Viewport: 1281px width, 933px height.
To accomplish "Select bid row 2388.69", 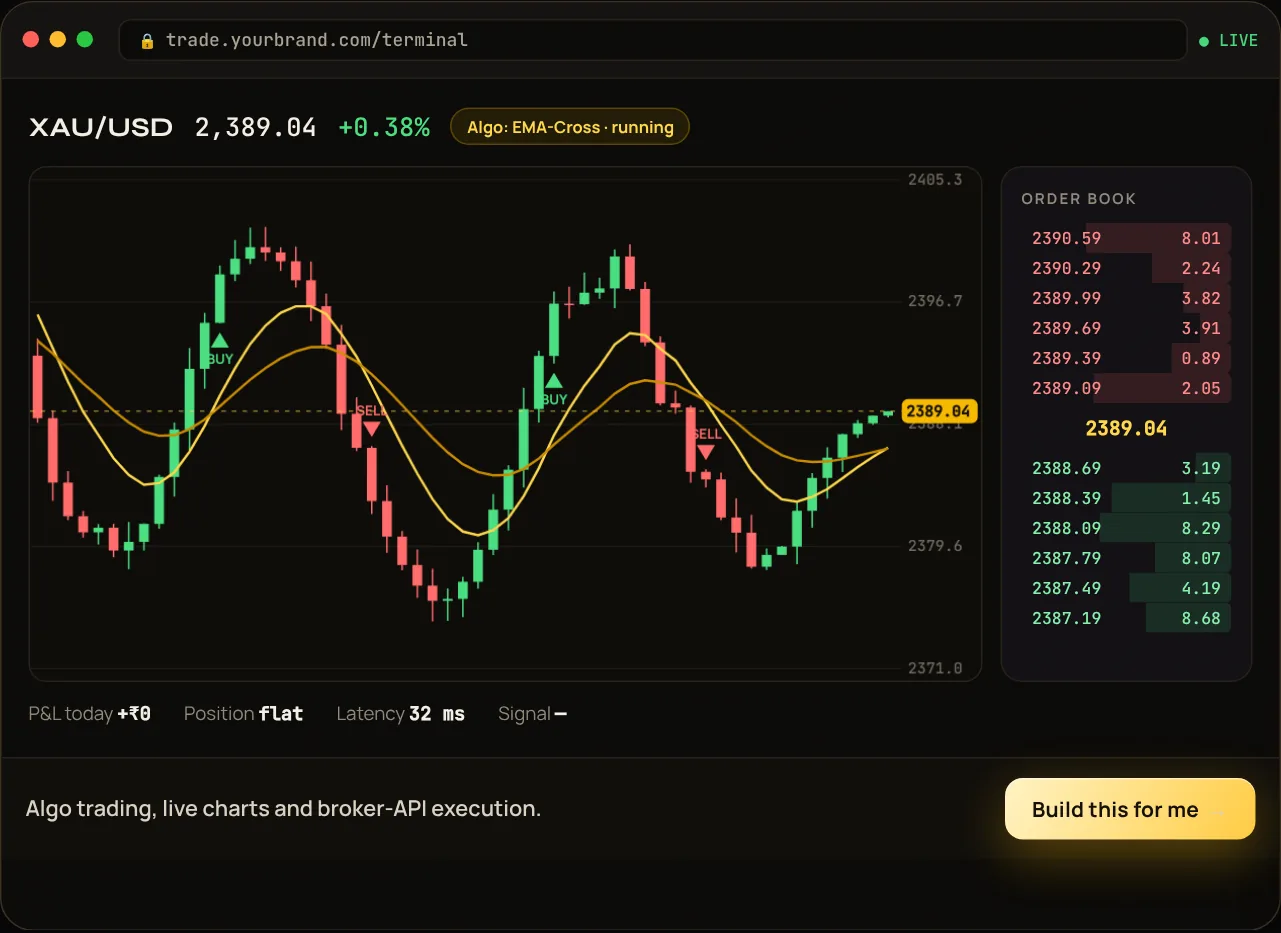I will coord(1126,468).
